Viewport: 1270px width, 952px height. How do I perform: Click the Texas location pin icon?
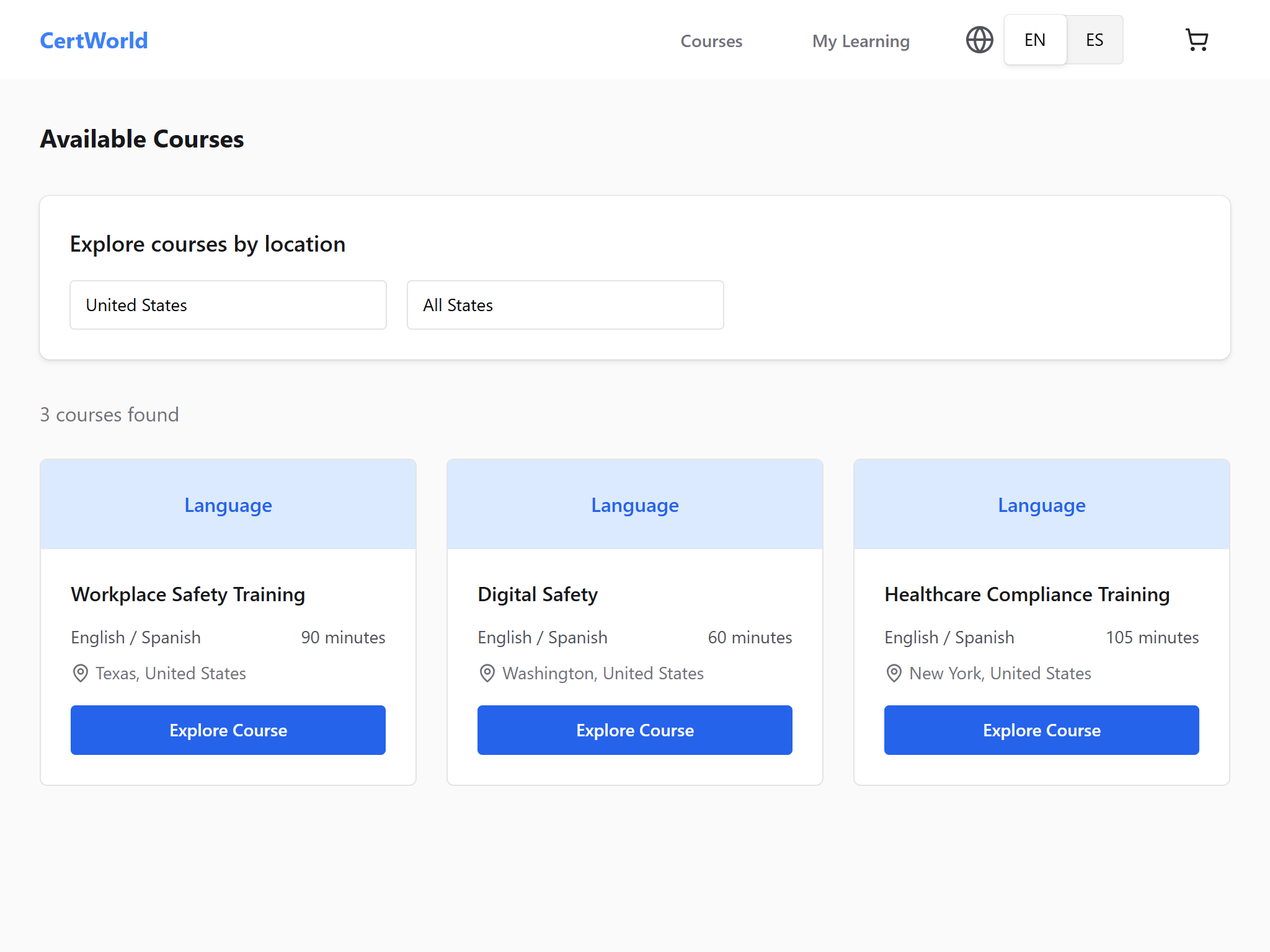click(81, 673)
